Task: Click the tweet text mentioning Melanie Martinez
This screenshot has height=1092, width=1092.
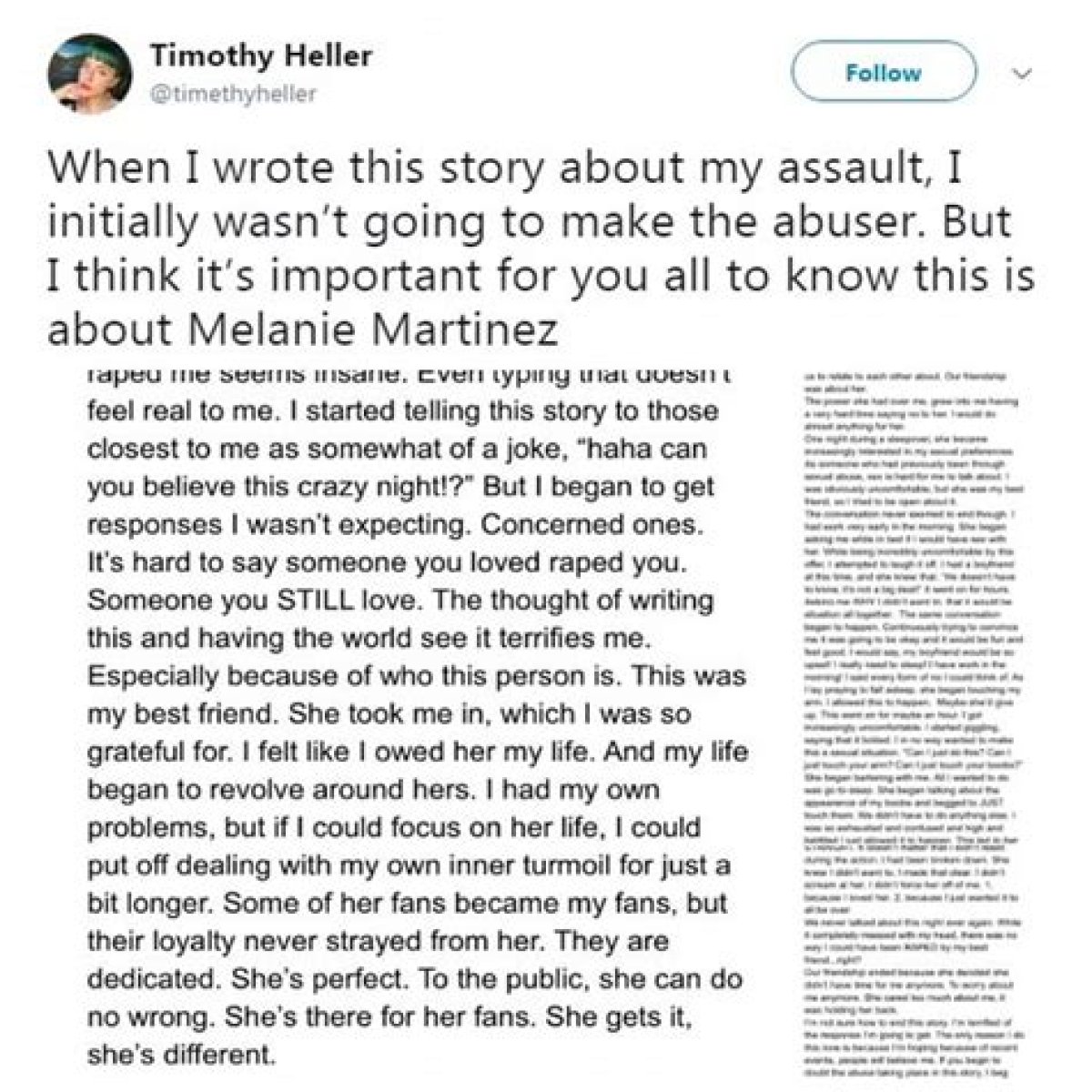Action: tap(302, 329)
